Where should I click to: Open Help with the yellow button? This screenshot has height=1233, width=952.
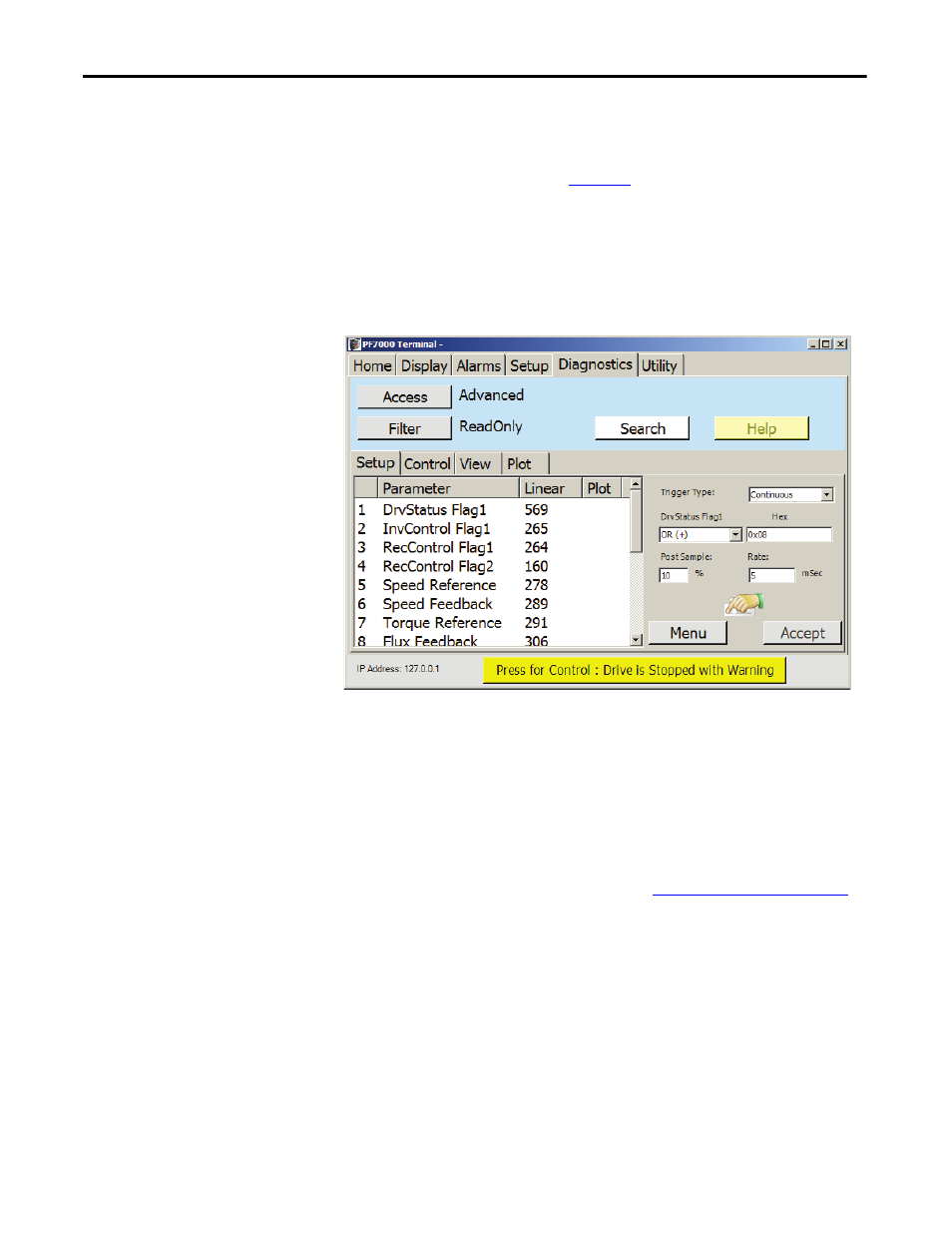point(761,429)
